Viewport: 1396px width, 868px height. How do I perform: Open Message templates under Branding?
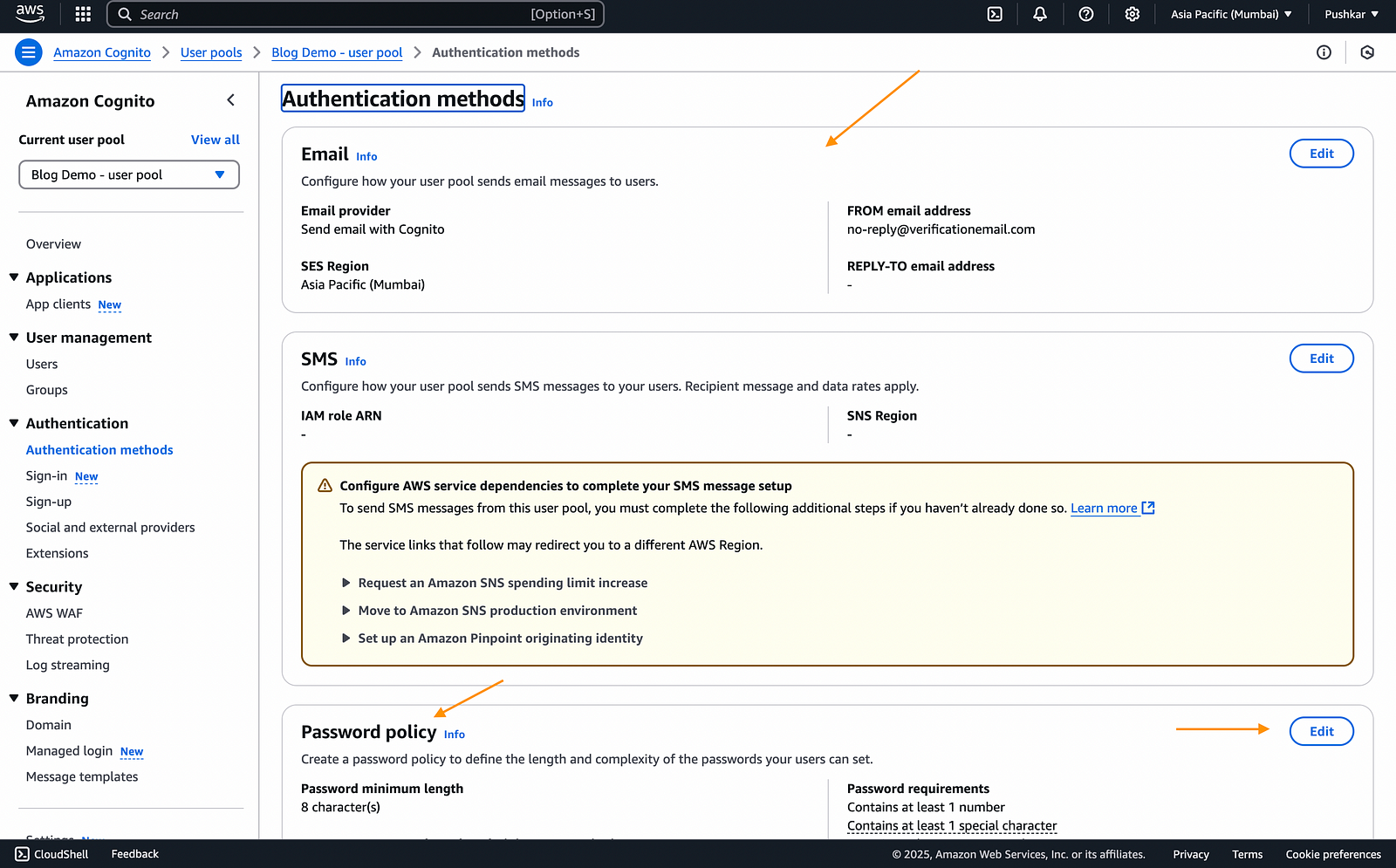82,776
